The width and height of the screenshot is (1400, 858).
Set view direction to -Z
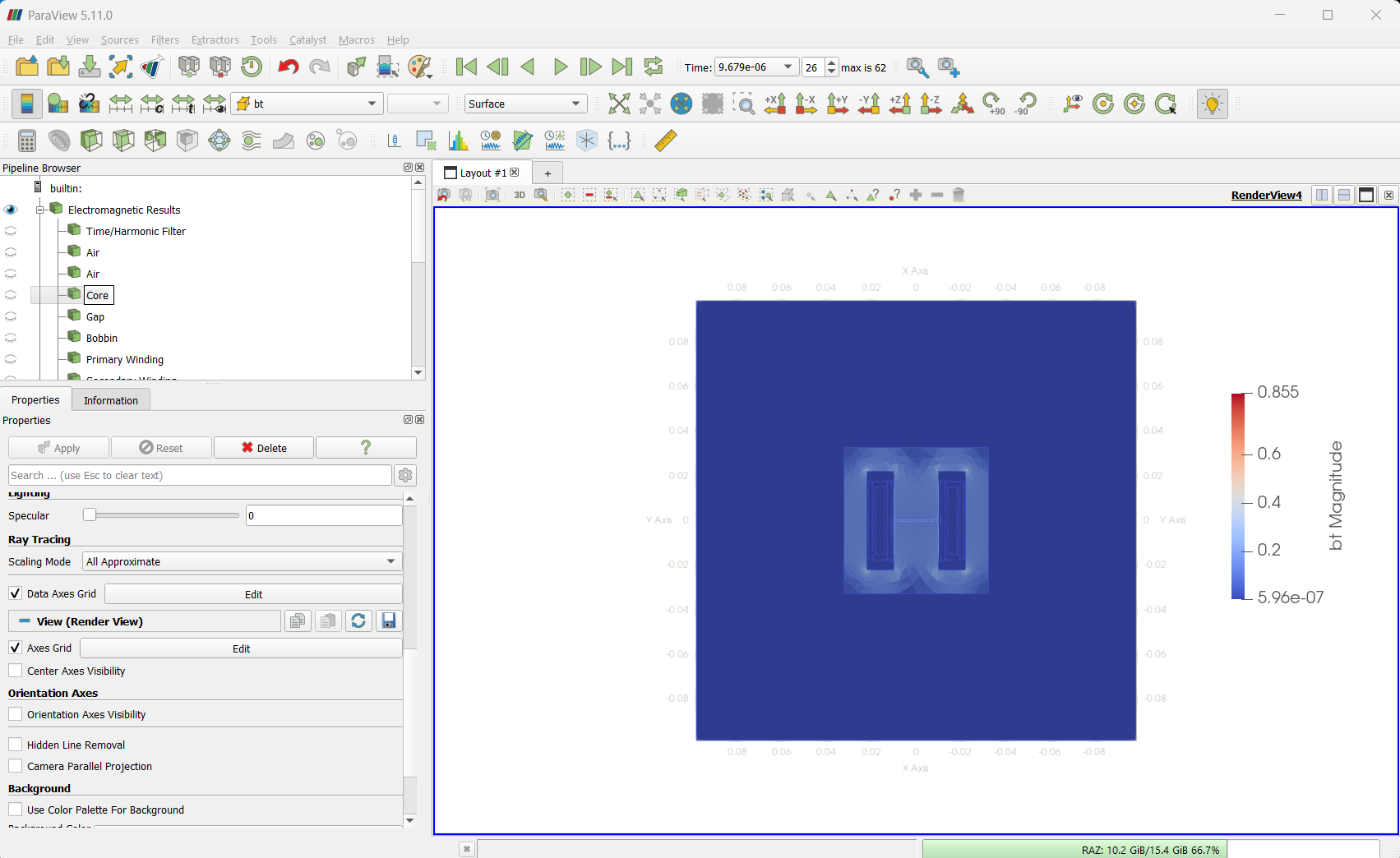coord(931,104)
